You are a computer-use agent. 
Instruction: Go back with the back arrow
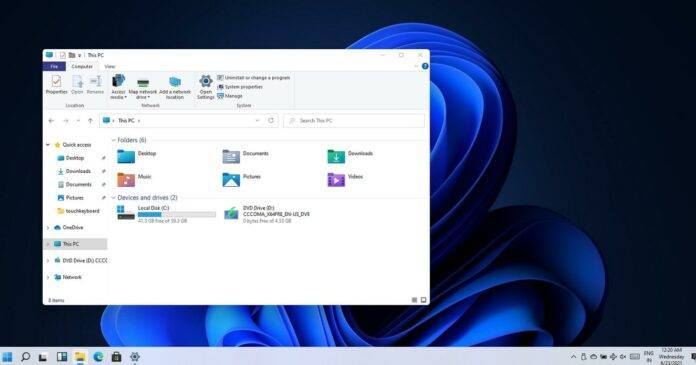click(51, 121)
